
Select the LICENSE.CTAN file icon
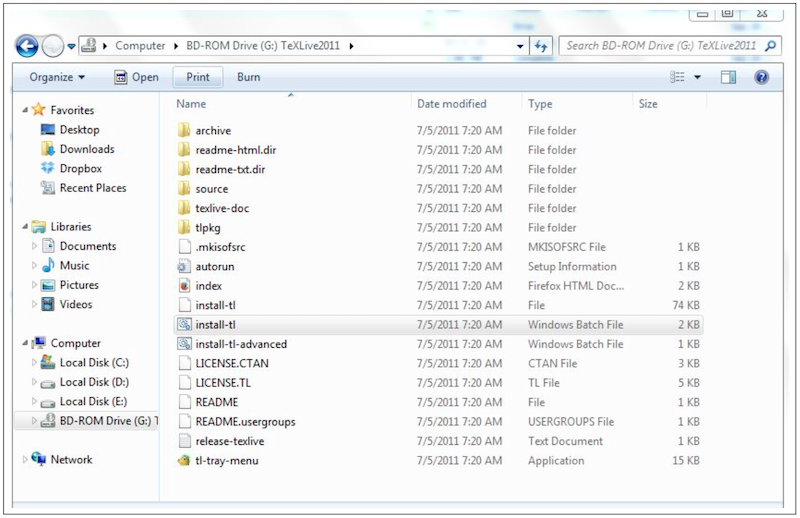184,363
